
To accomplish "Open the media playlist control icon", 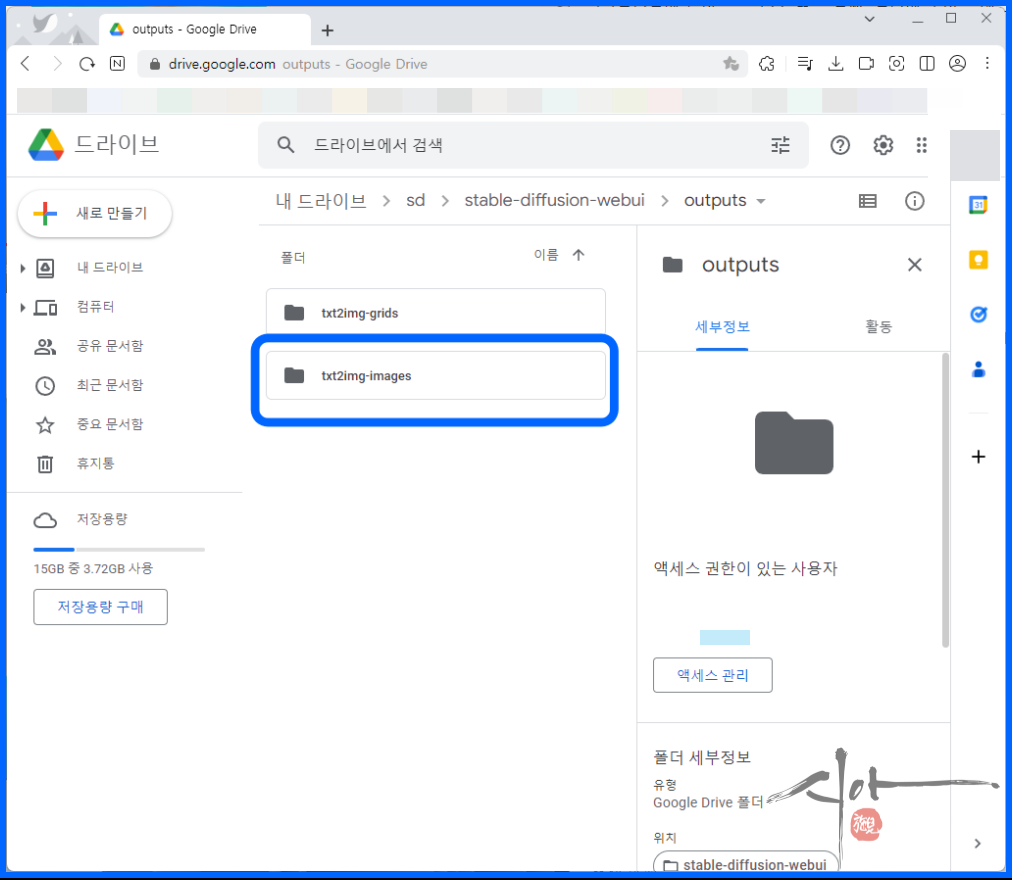I will click(805, 63).
